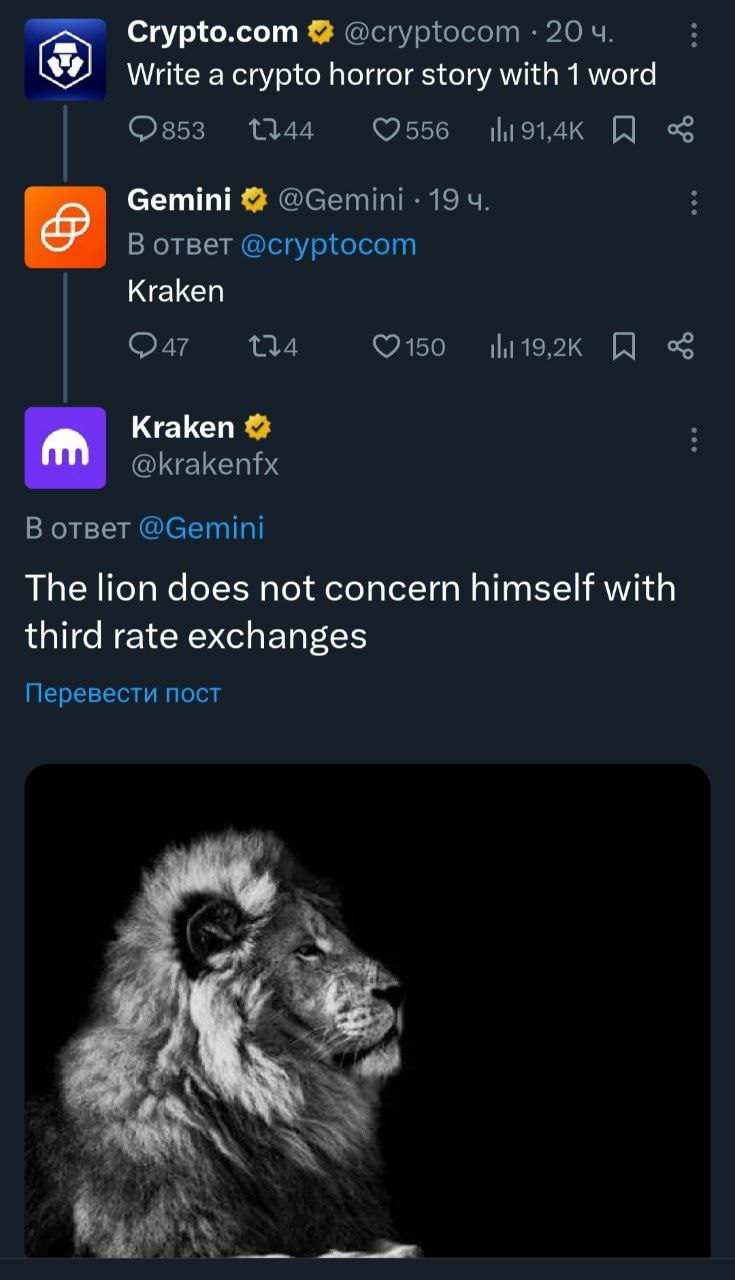Open the black-and-white lion image
This screenshot has height=1280, width=735.
(x=367, y=1010)
